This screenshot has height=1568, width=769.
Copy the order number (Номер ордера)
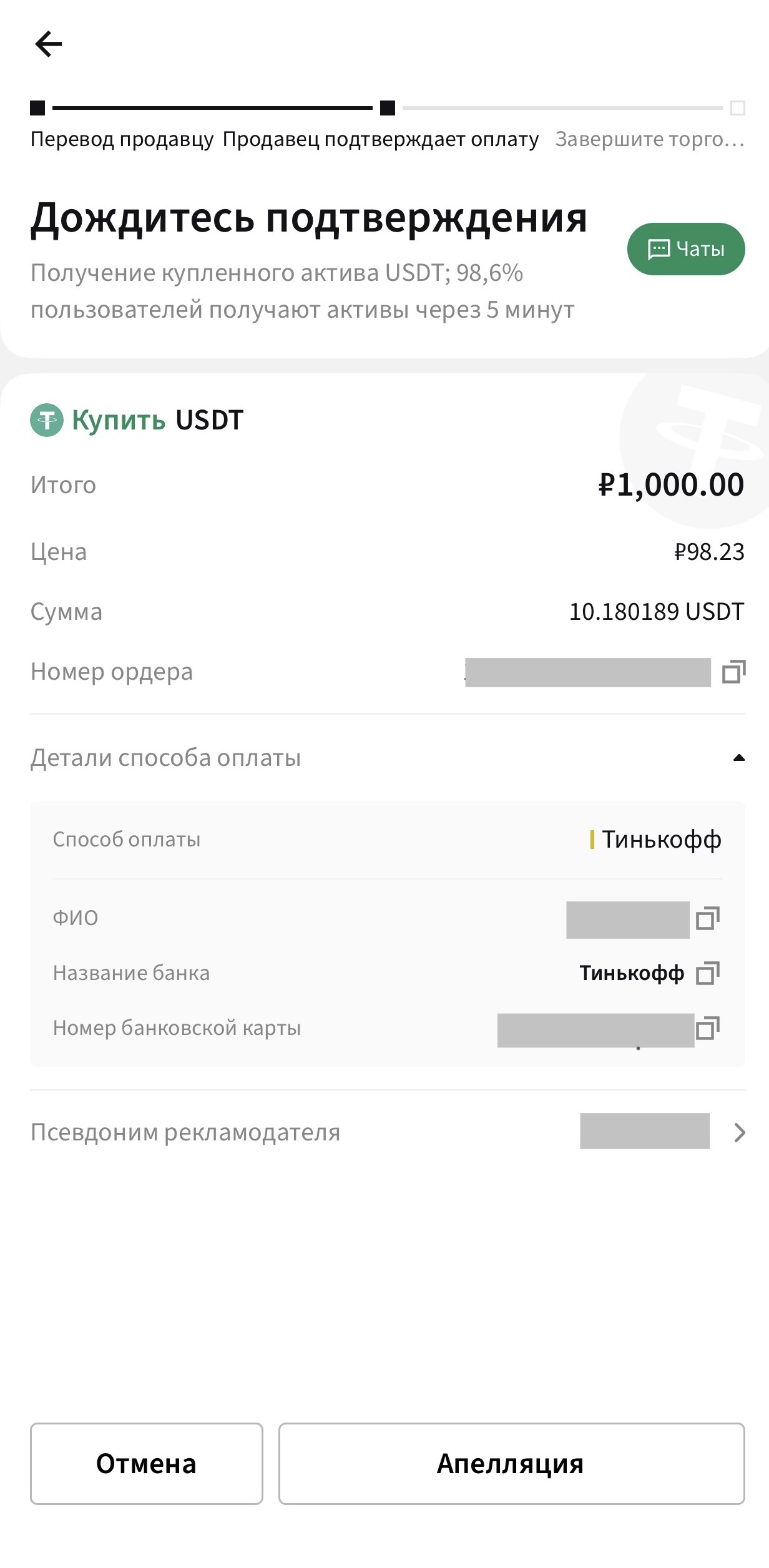coord(733,672)
